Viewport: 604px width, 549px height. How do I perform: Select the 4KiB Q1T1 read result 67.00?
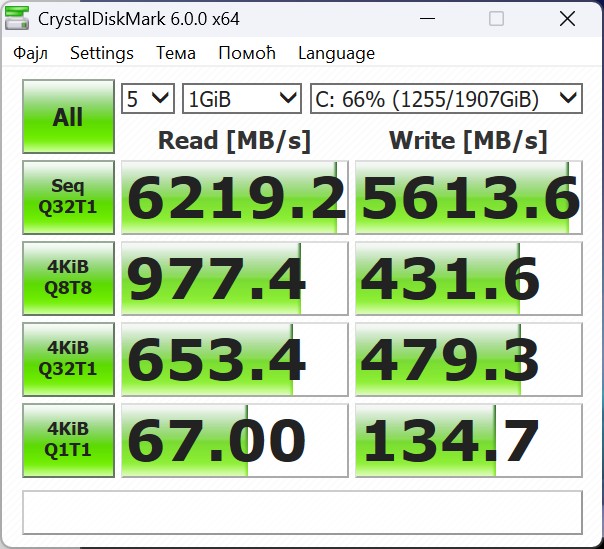(235, 440)
